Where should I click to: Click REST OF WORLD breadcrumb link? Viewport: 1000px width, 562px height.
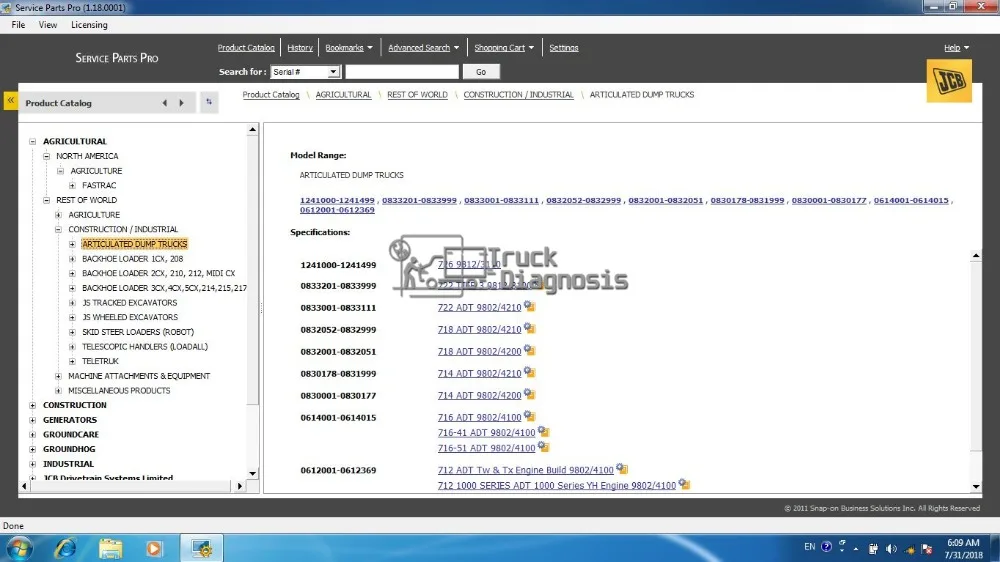point(417,94)
